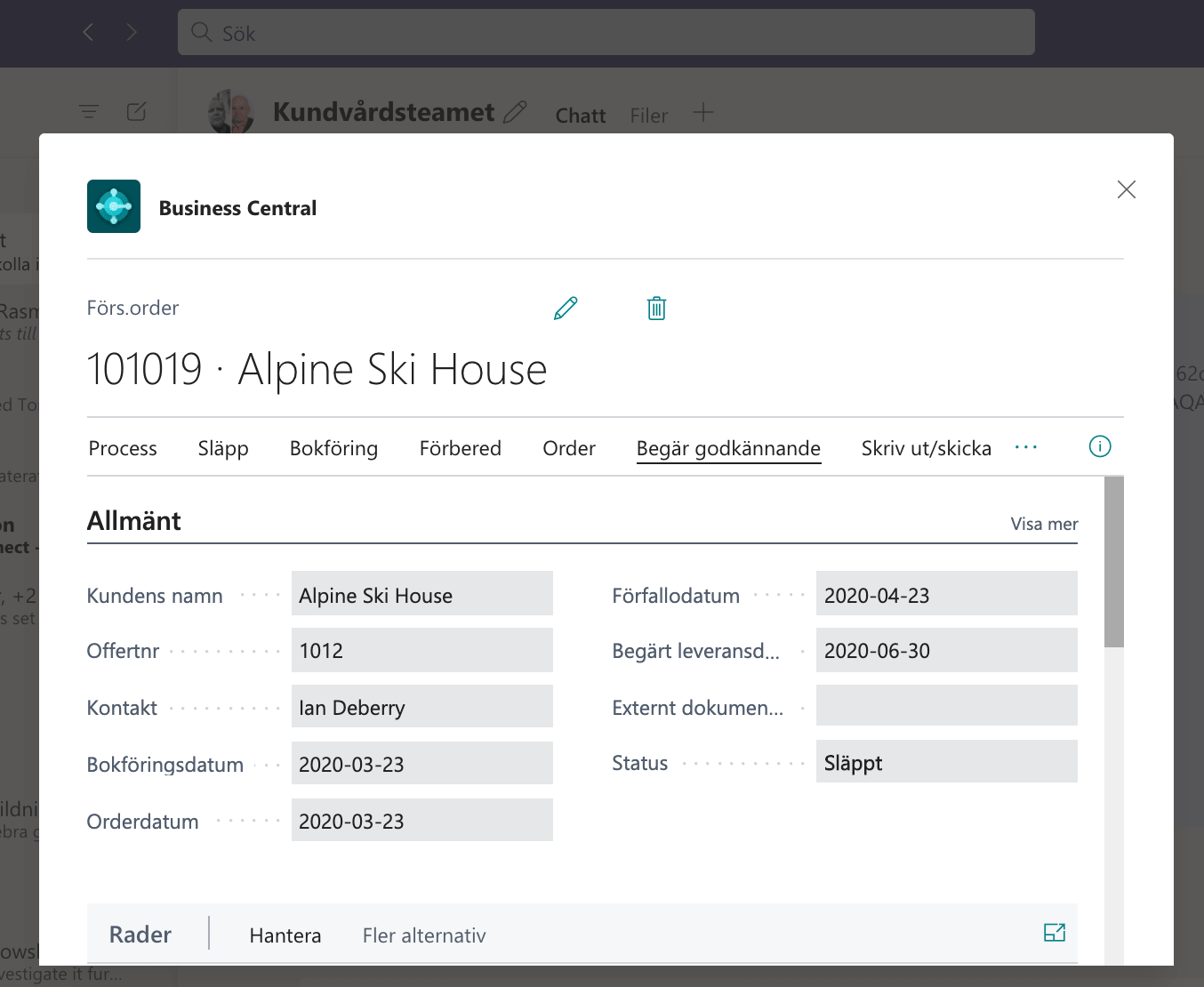Click the delete trash can icon
Viewport: 1204px width, 987px height.
click(656, 309)
